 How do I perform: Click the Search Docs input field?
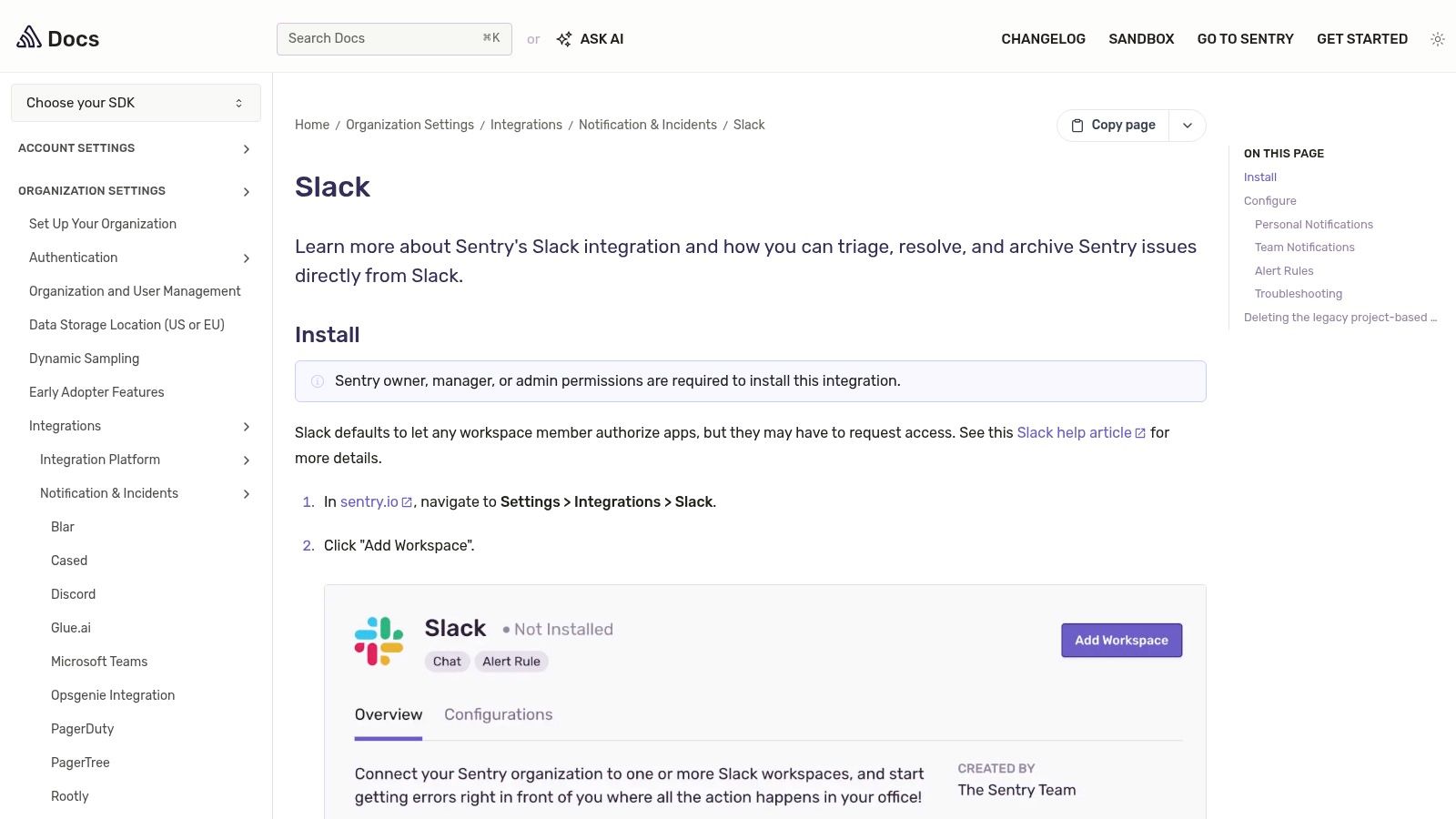(x=382, y=38)
